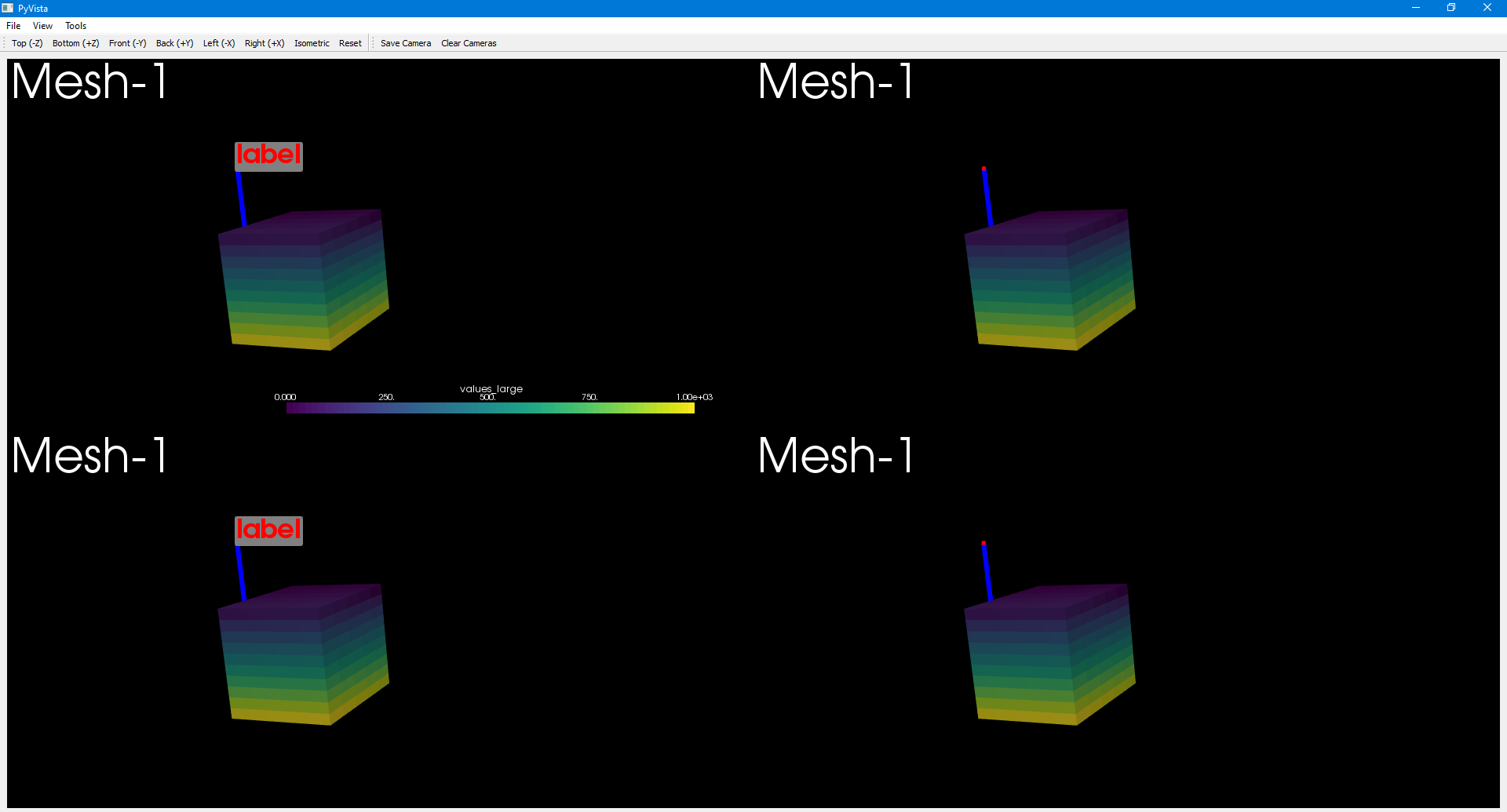
Task: Set camera to Bottom (+Z) view
Action: pyautogui.click(x=75, y=43)
